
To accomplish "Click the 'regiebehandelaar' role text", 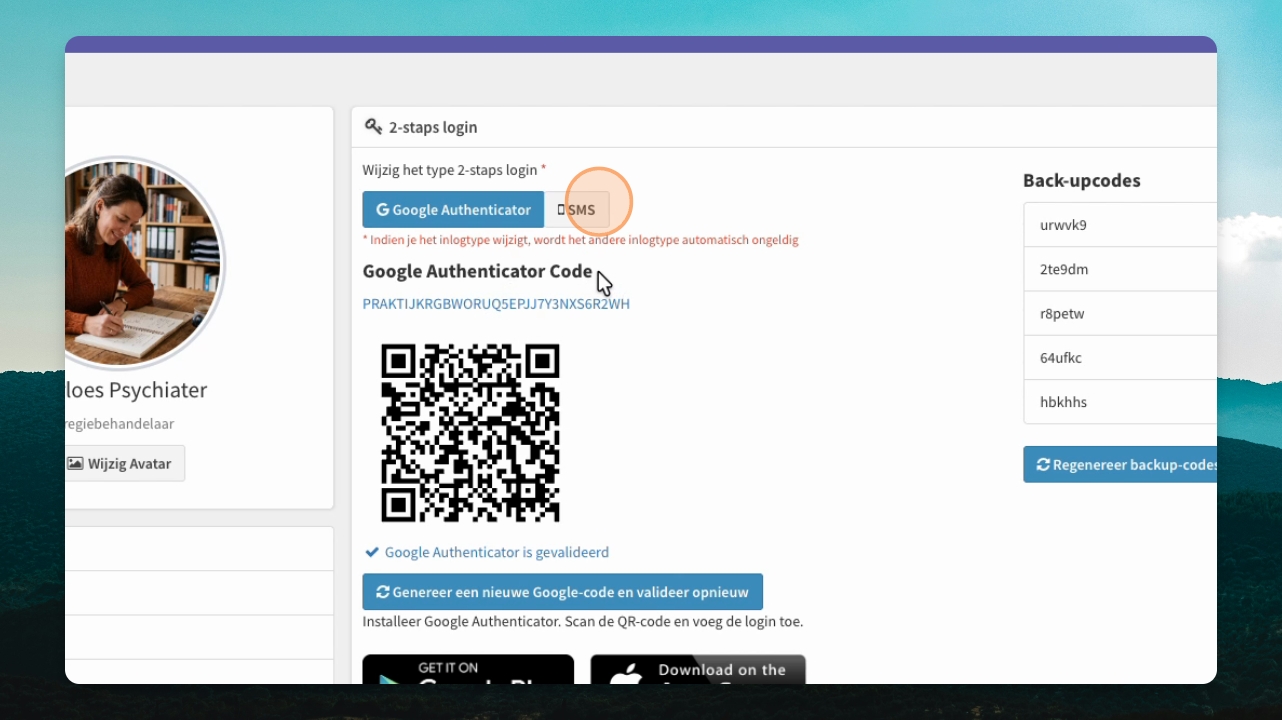I will (120, 424).
